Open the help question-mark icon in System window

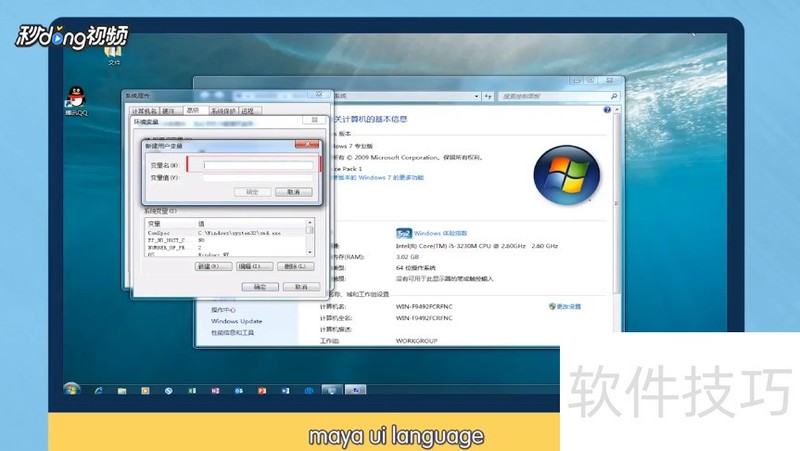607,110
